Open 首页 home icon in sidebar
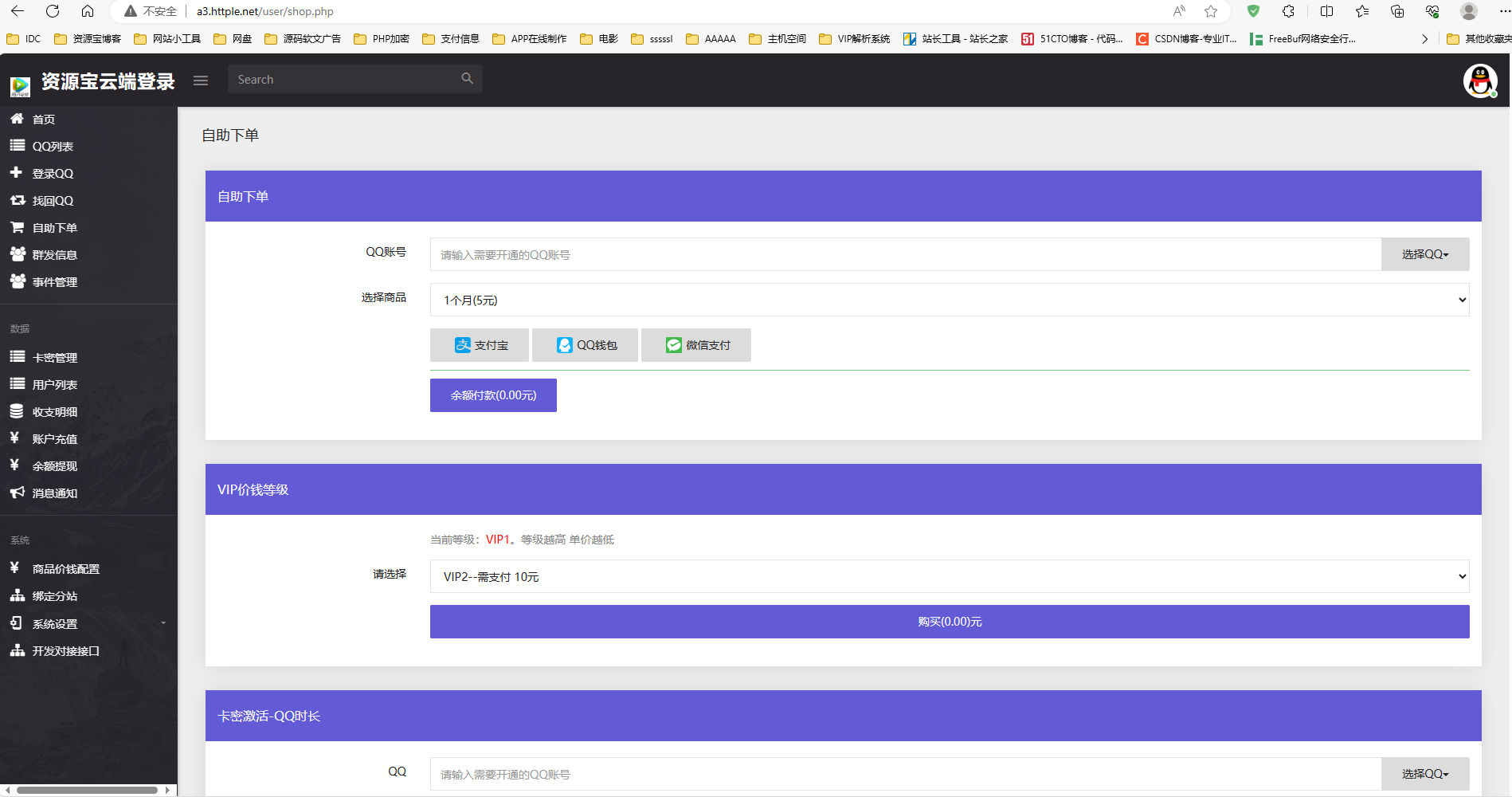 (17, 119)
